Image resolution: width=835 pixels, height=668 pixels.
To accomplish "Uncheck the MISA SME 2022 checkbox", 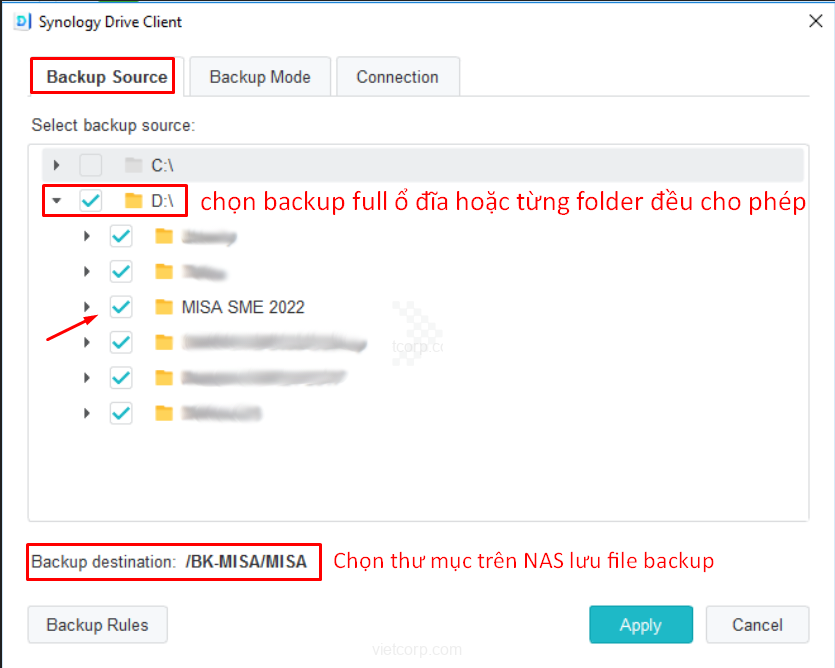I will point(121,307).
